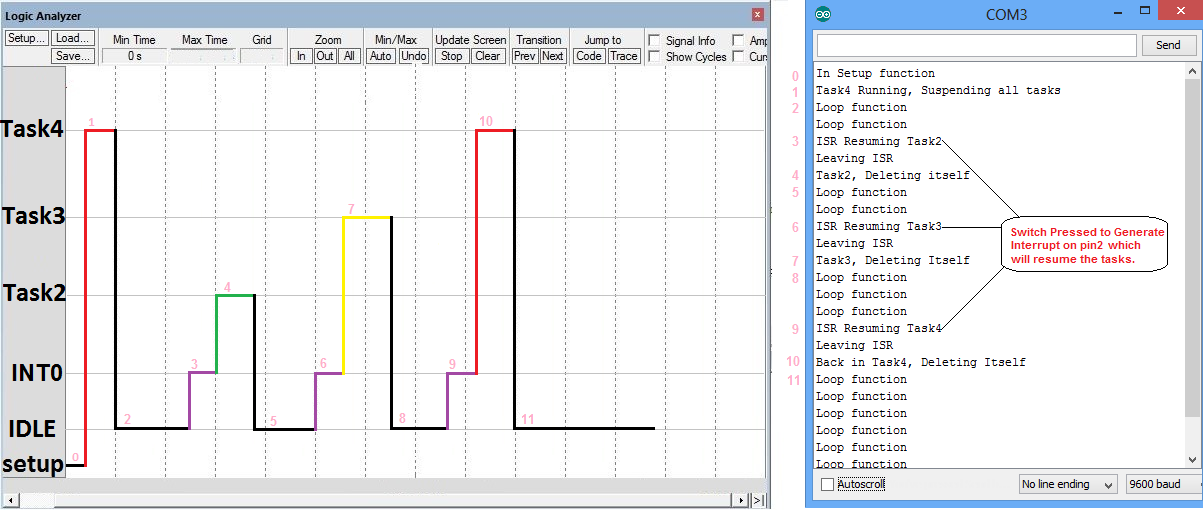
Task: Enable the Signal Info checkbox
Action: coord(653,41)
